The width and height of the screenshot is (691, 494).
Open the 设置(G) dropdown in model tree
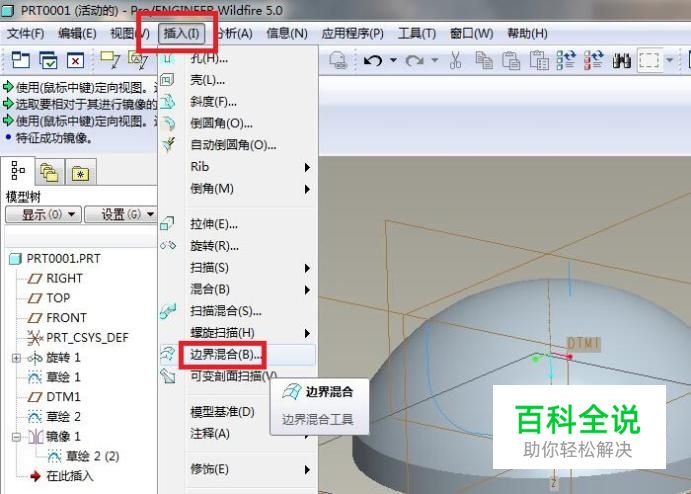122,215
